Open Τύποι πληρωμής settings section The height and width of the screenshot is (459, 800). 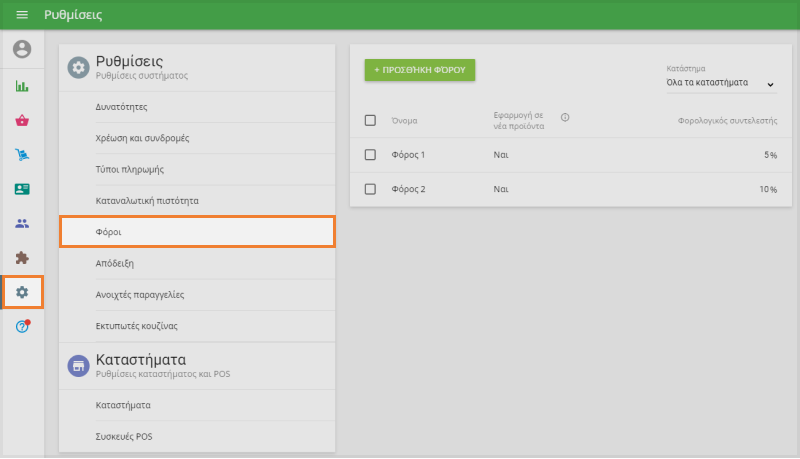coord(197,169)
